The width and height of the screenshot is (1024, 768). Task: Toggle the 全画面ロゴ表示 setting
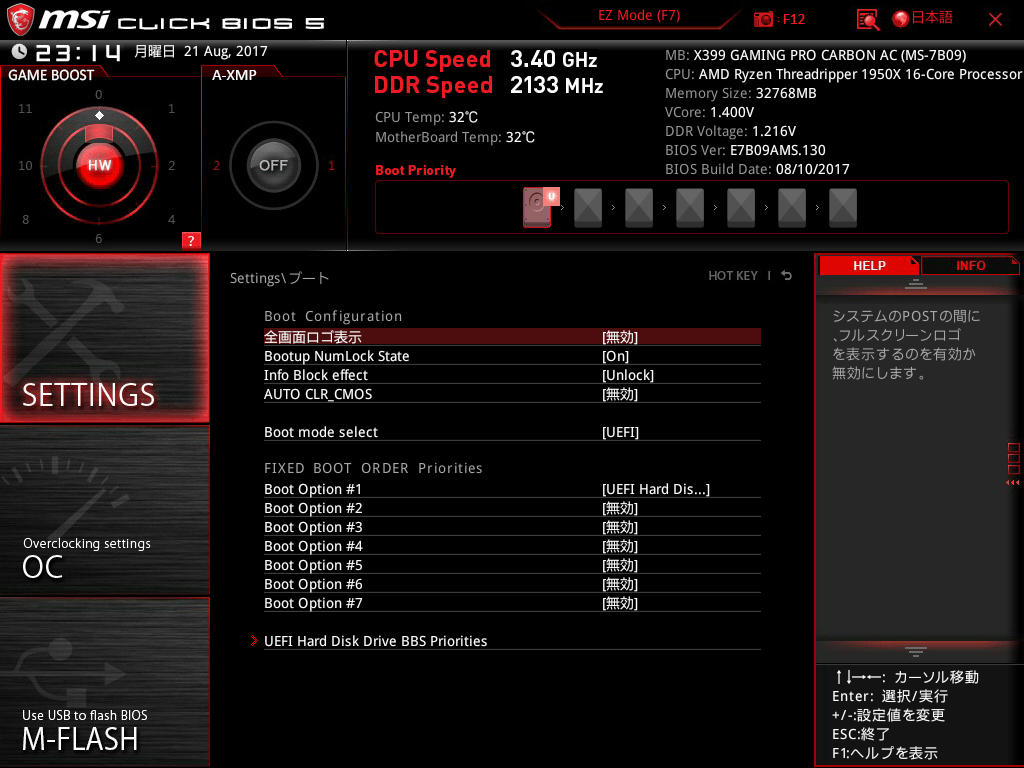512,337
